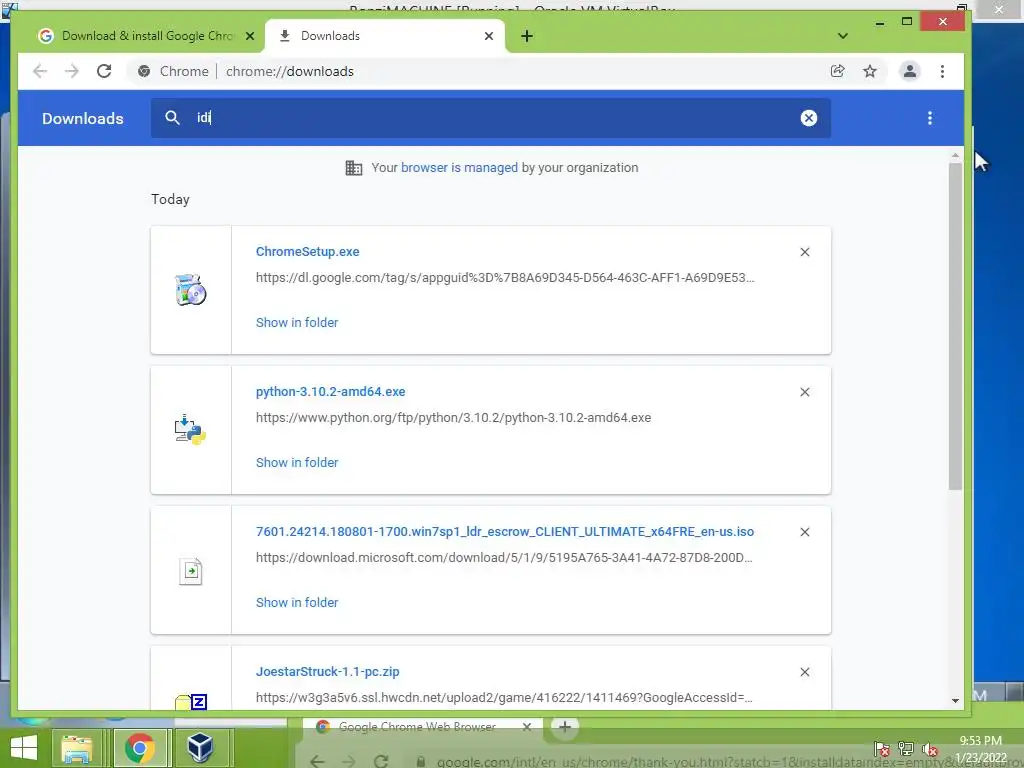The height and width of the screenshot is (768, 1024).
Task: Show the win7sp1 ISO in folder
Action: [x=297, y=602]
